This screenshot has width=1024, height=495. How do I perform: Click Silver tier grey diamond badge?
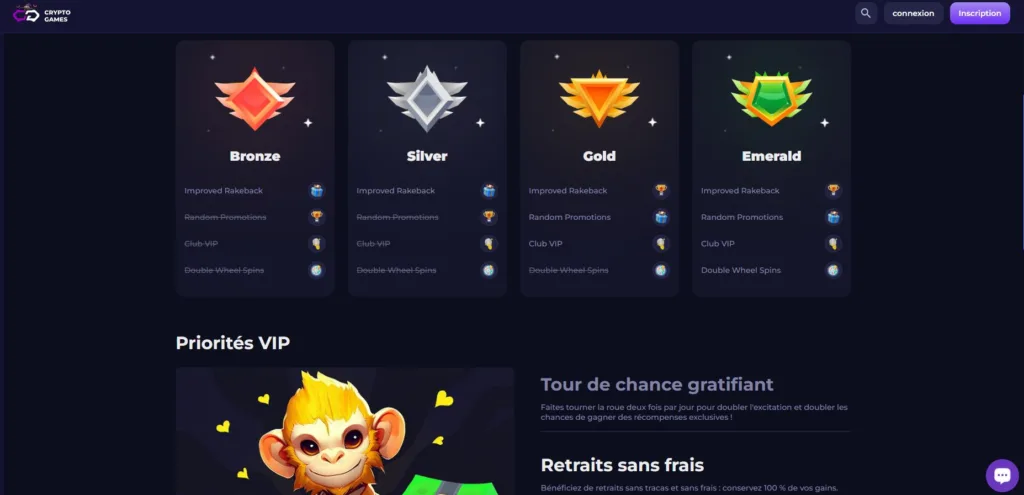[x=427, y=99]
